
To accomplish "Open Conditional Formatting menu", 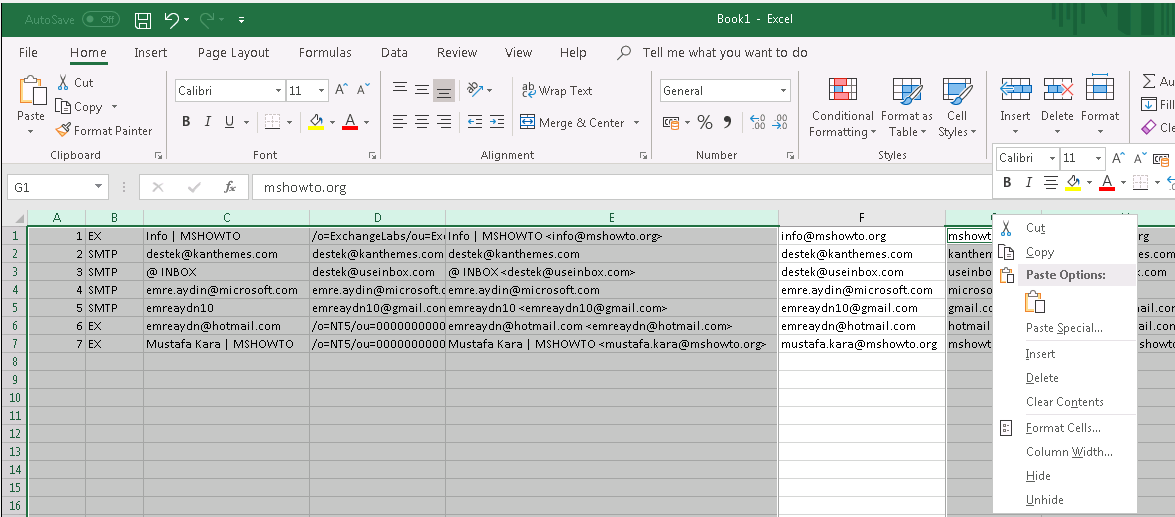I will pyautogui.click(x=843, y=106).
